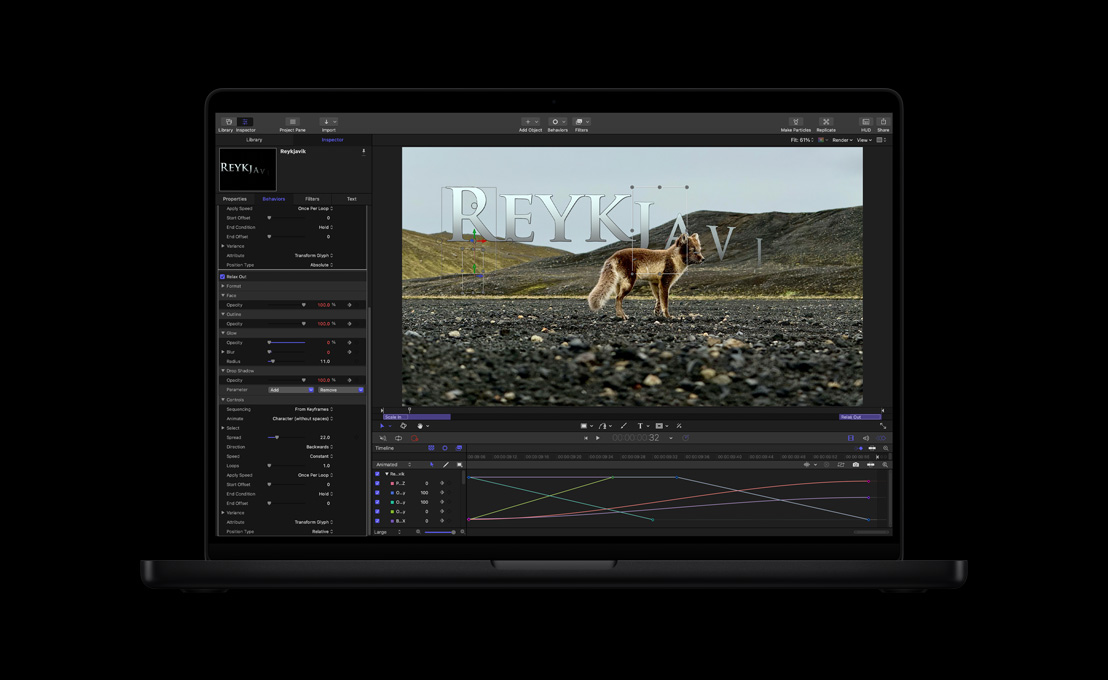Click the Remove parameter button
Viewport: 1108px width, 680px height.
point(340,390)
